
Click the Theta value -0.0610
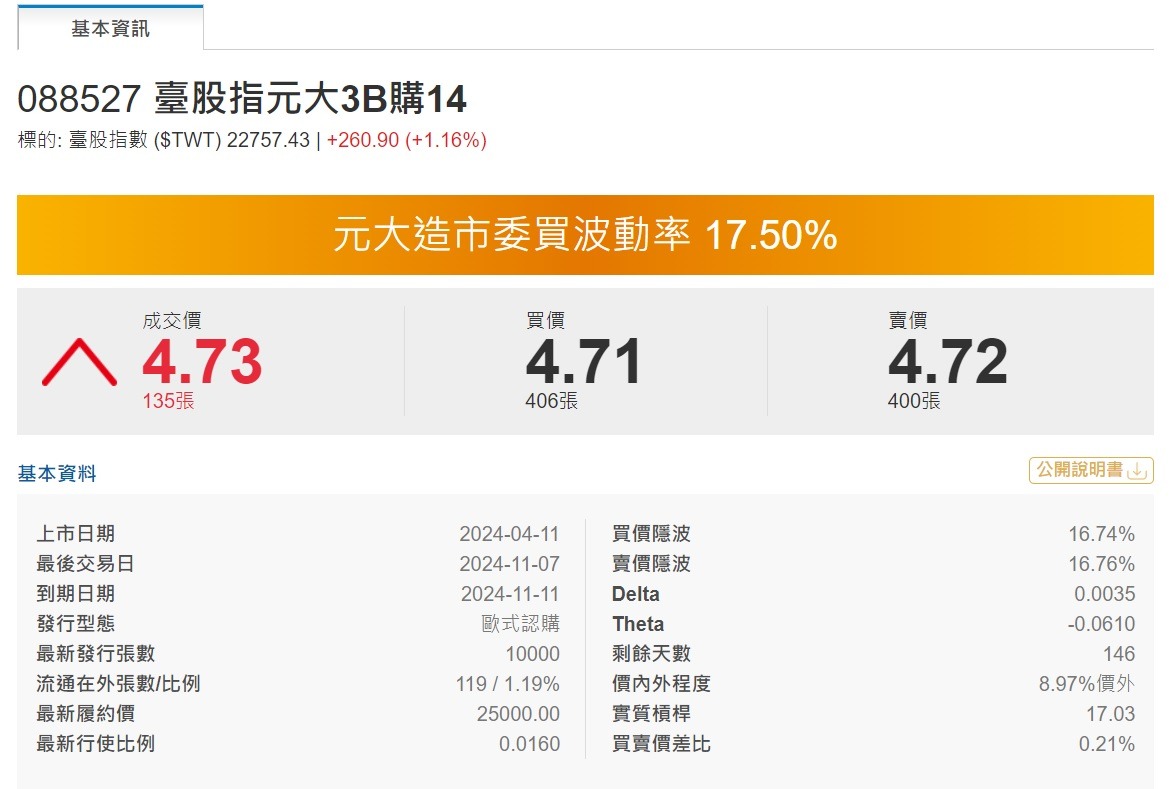point(1101,623)
